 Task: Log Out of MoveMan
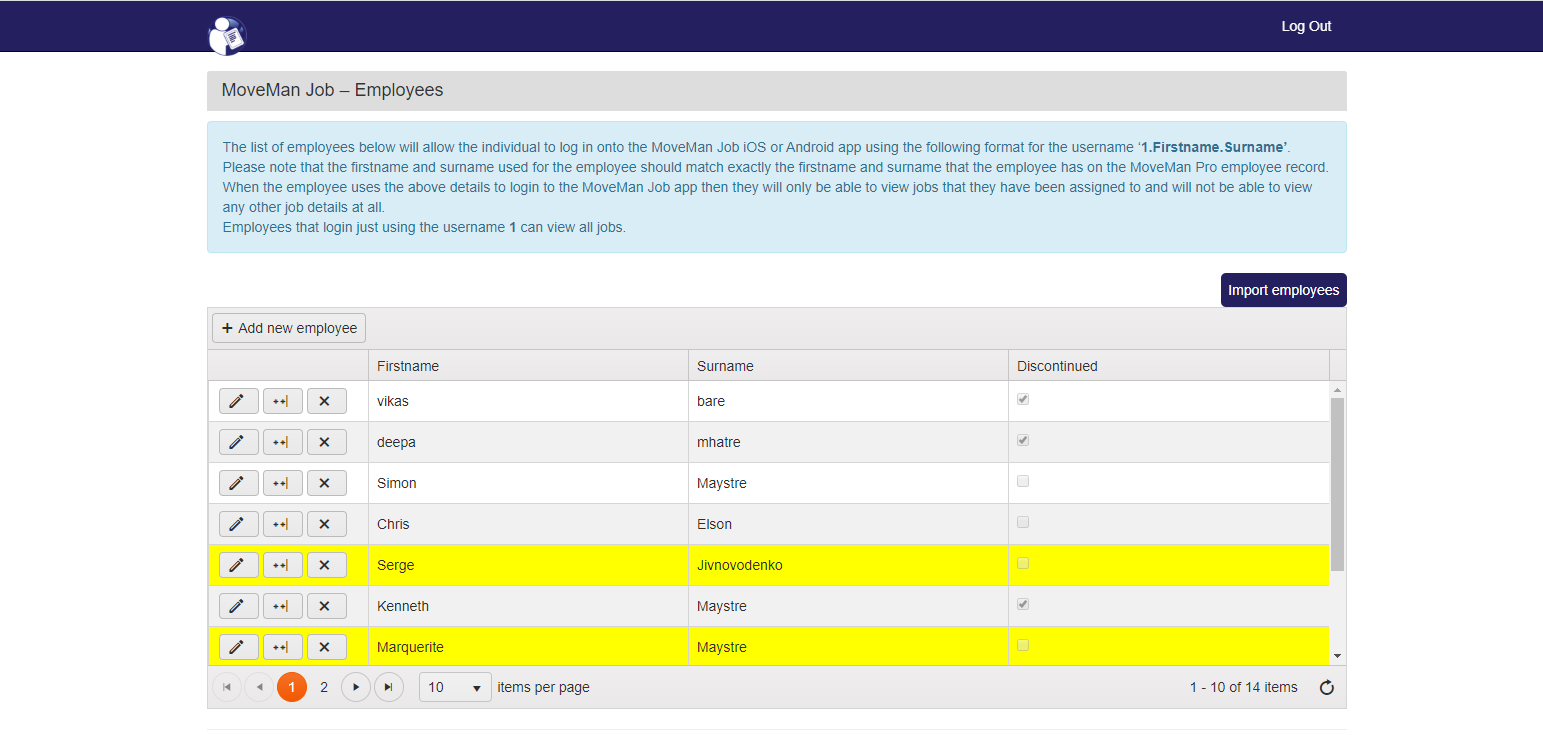(1306, 26)
